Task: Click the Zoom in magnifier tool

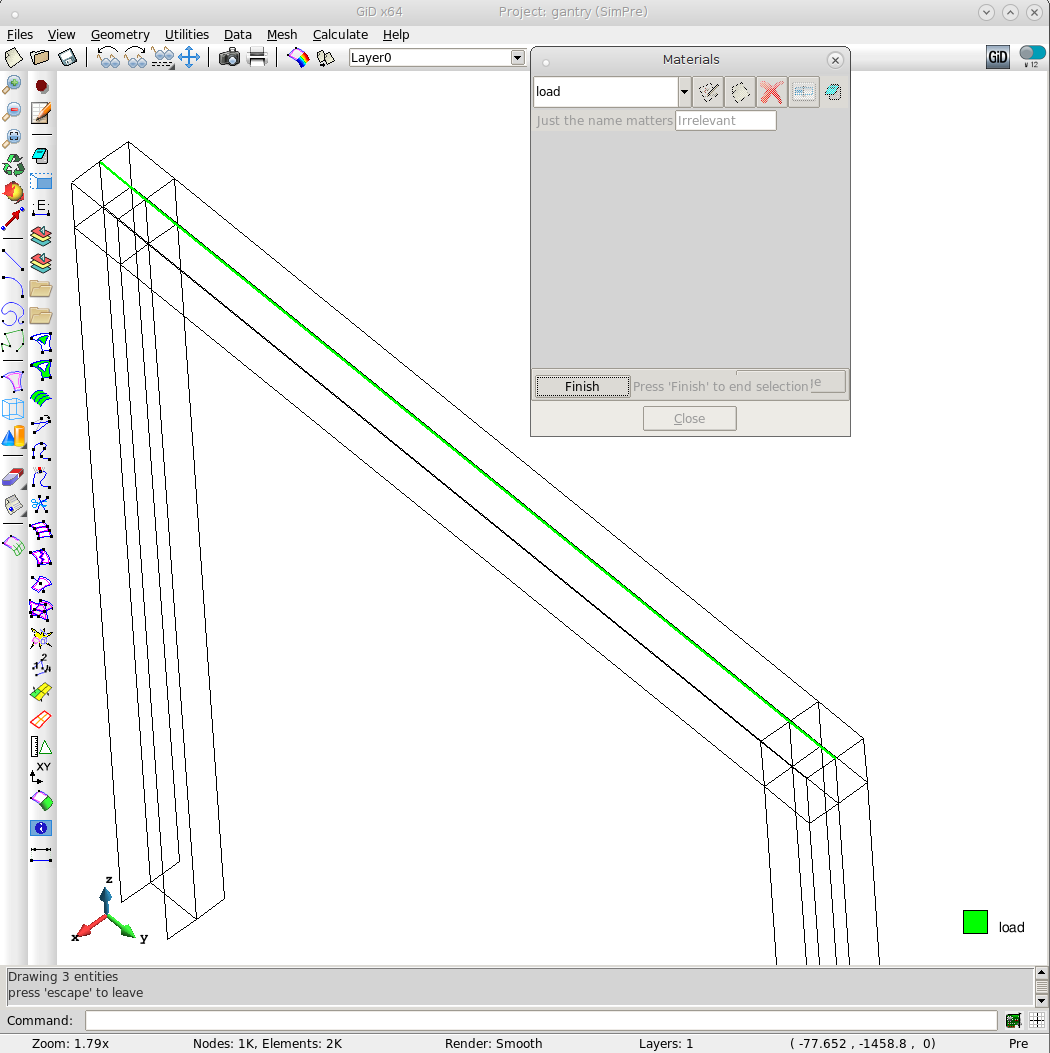Action: pos(14,84)
